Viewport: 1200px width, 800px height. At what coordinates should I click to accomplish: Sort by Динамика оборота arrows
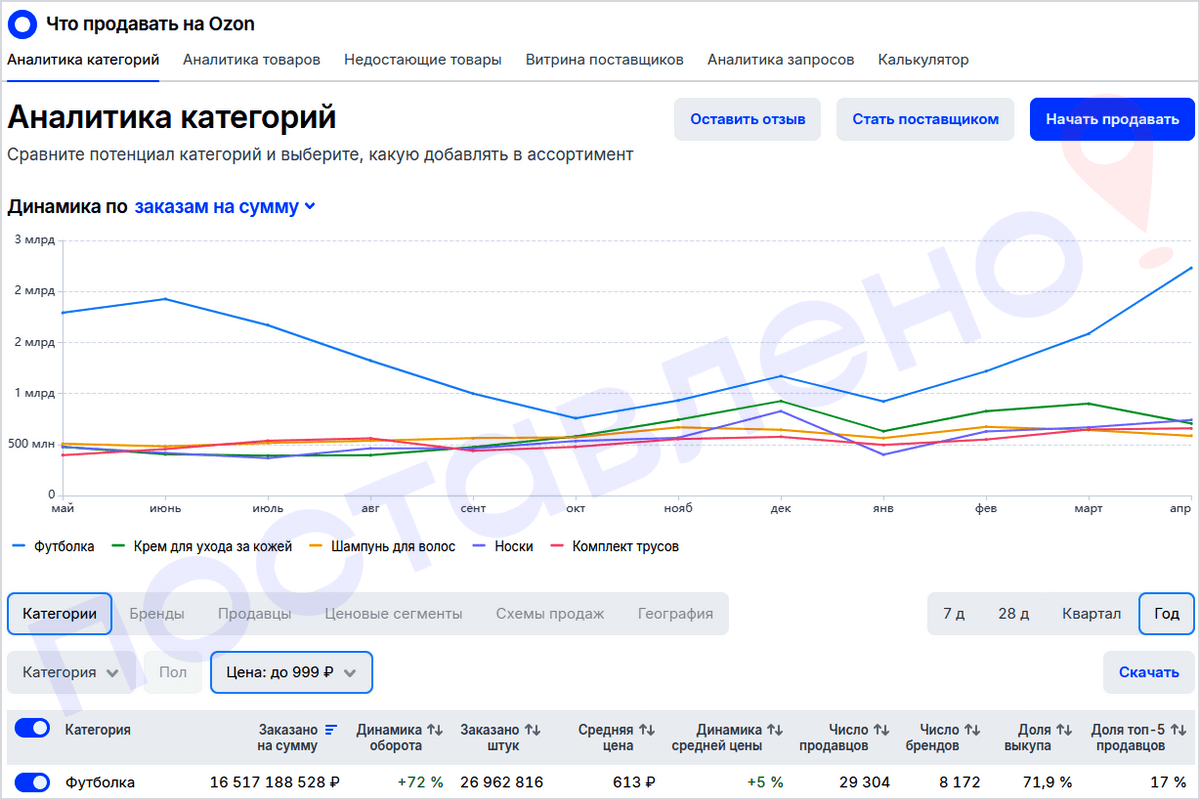point(435,730)
